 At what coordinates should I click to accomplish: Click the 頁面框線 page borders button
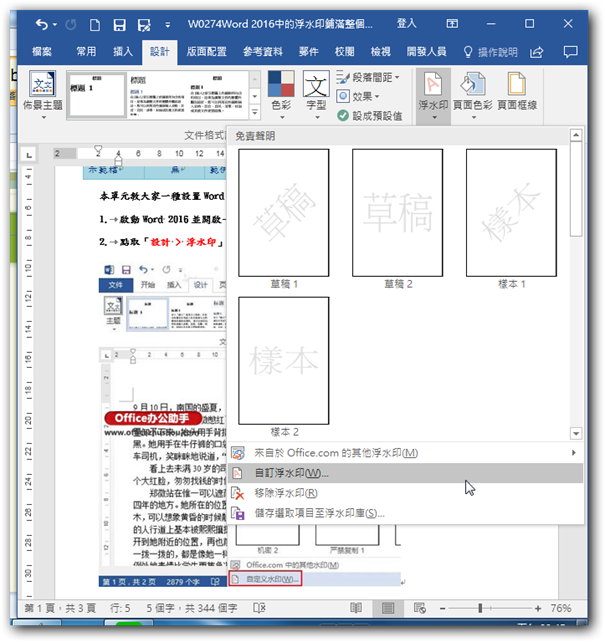(x=517, y=92)
